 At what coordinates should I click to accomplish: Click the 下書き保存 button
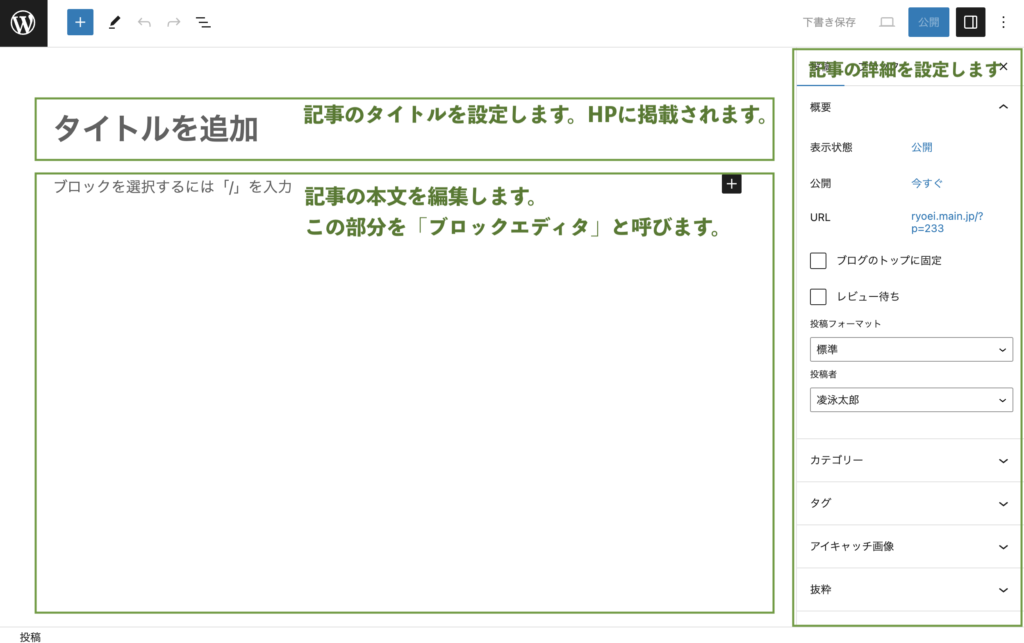tap(829, 22)
